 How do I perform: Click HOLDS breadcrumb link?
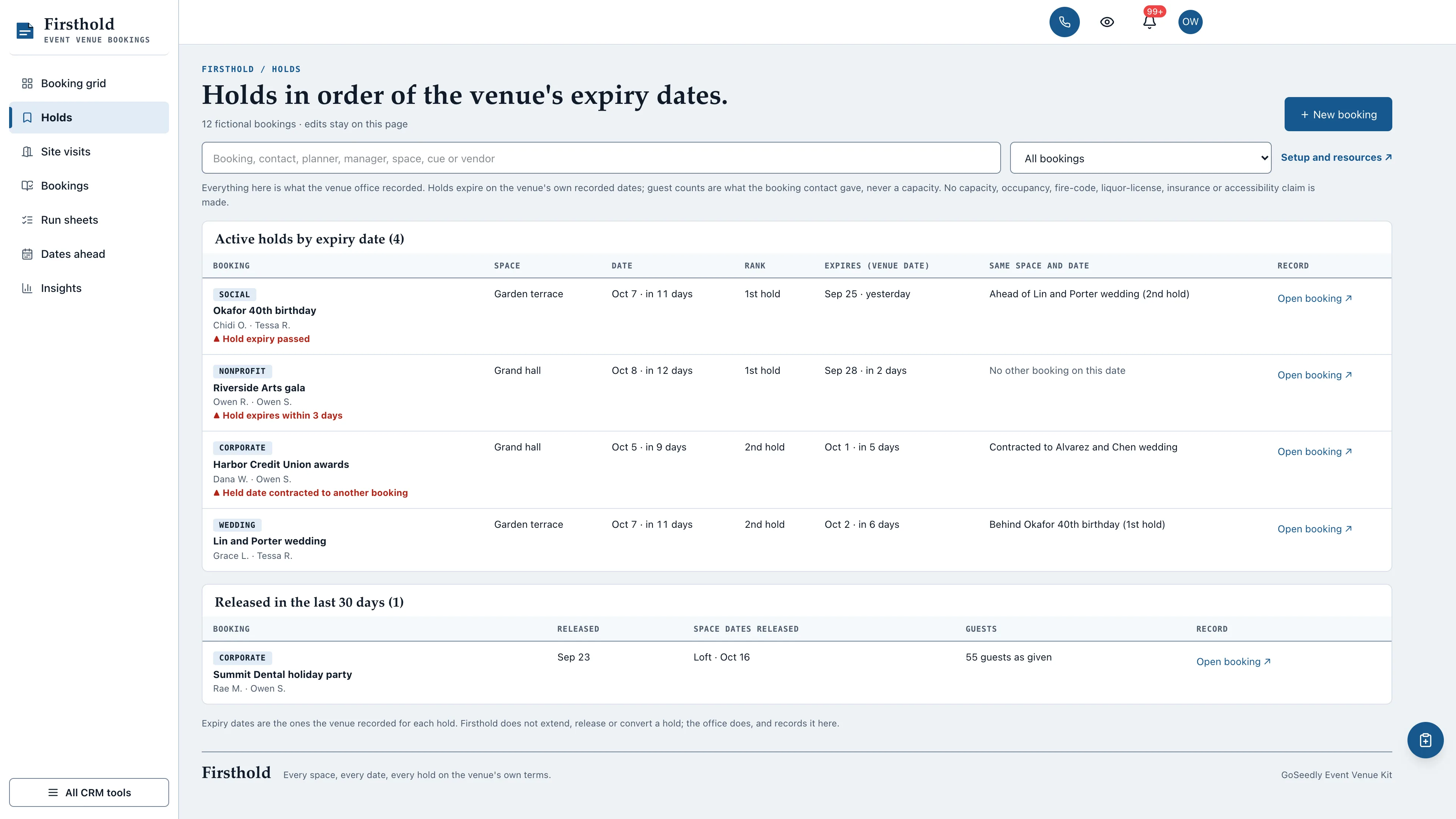(x=286, y=69)
